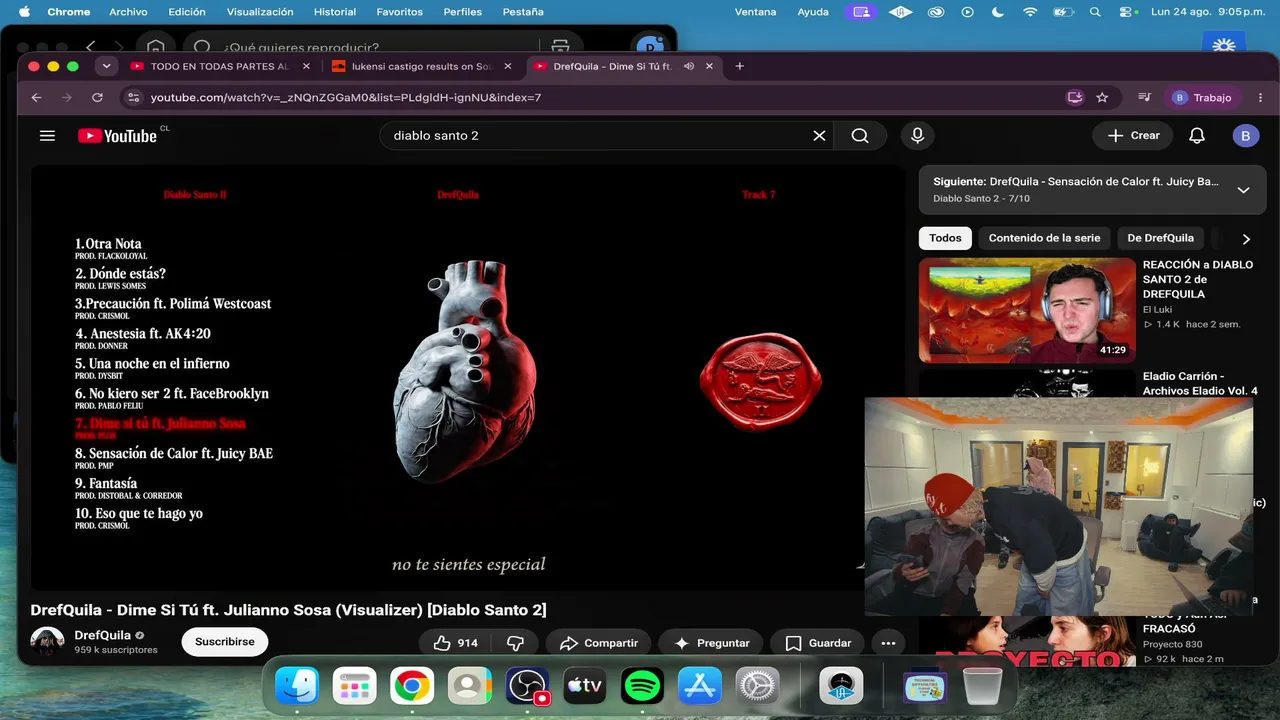Open the Historial menu

[335, 12]
